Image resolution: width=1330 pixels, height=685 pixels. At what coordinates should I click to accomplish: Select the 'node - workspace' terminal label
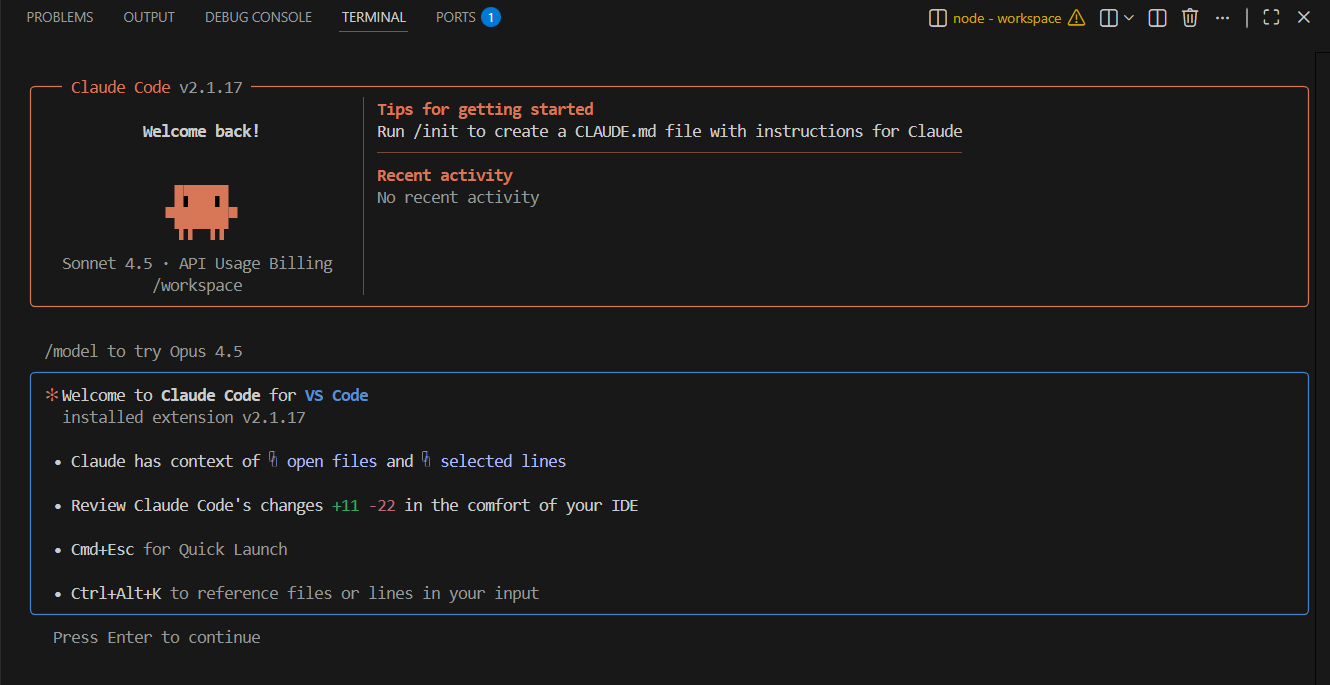[1007, 18]
